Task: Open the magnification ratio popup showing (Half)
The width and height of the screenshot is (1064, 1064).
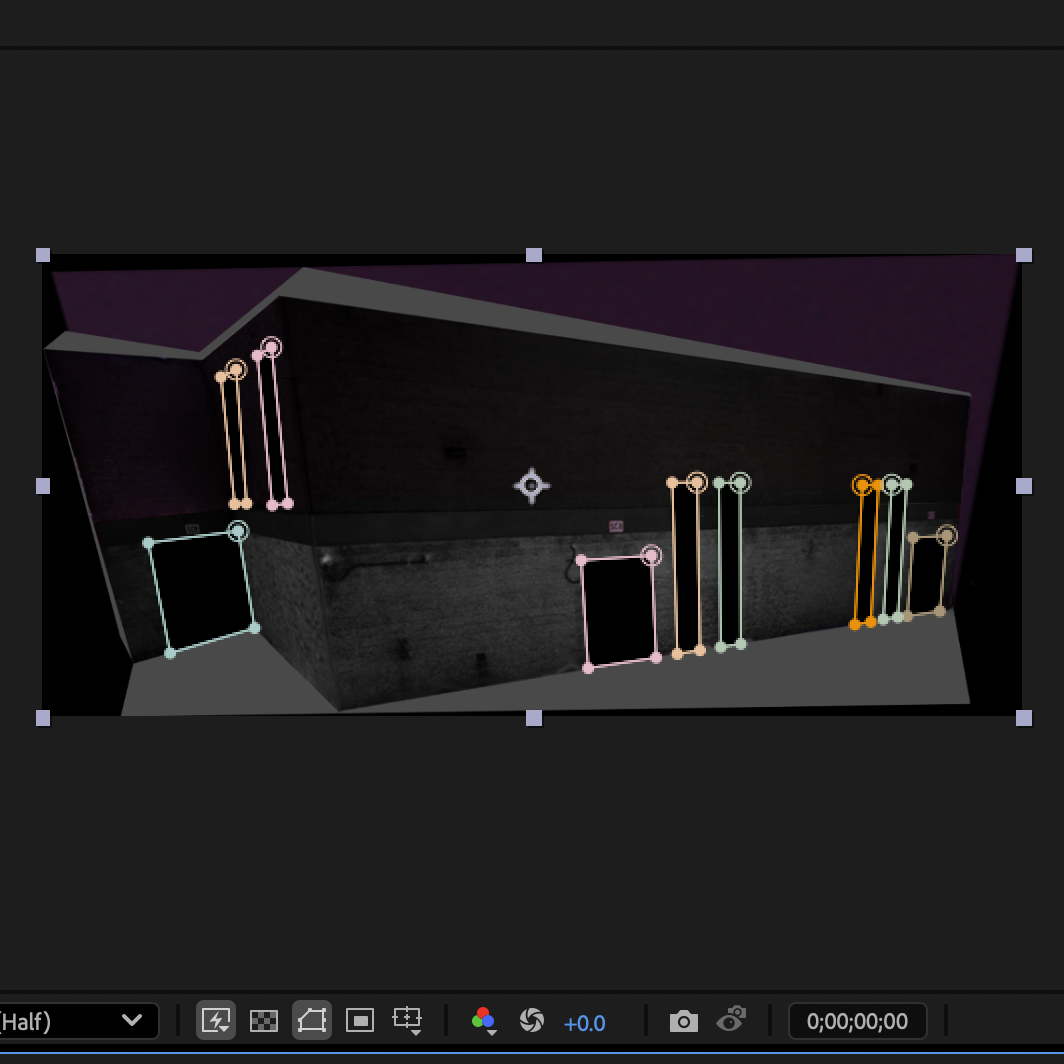Action: pos(80,1021)
